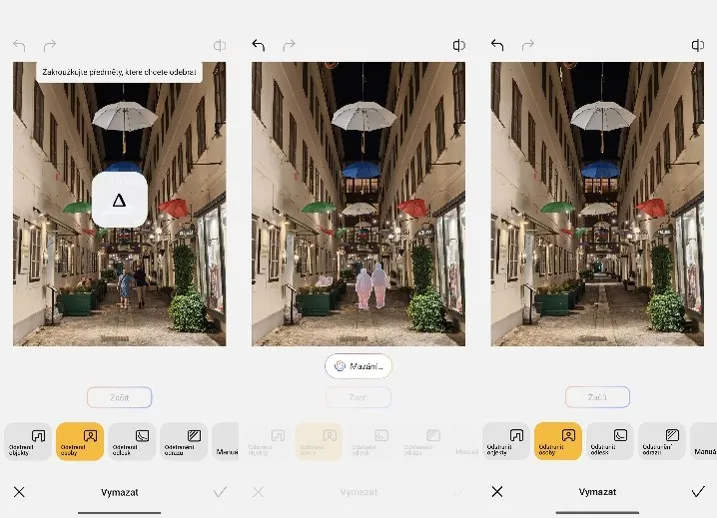Tap compare before/after icon in third screen
The image size is (717, 518).
pos(697,45)
